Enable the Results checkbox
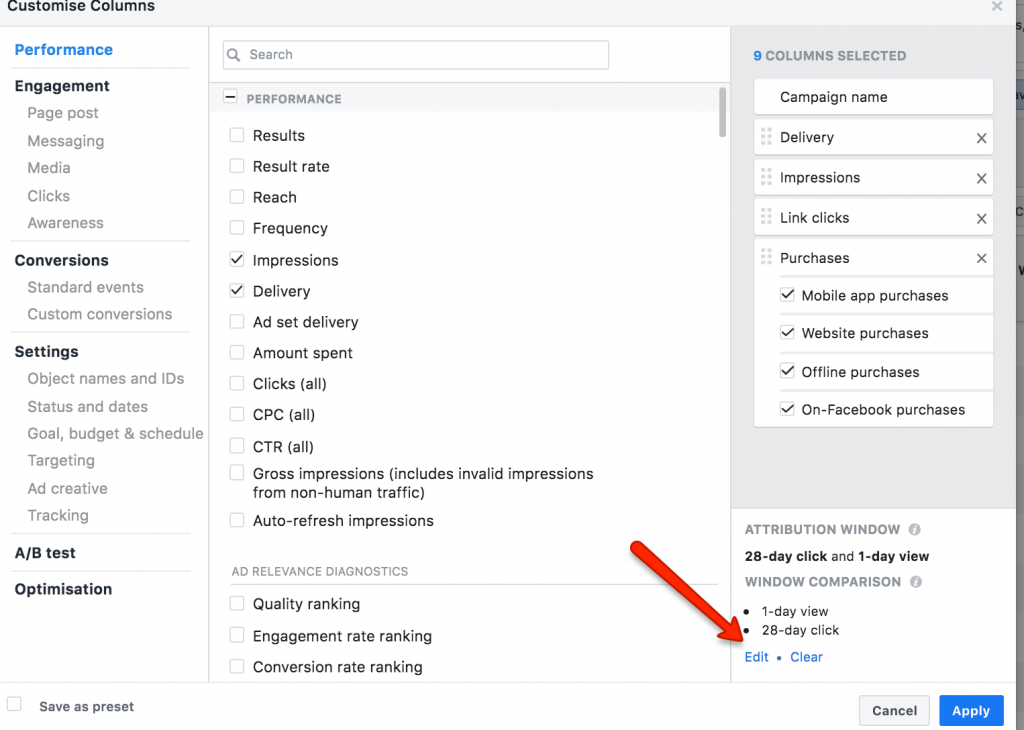Image resolution: width=1024 pixels, height=730 pixels. pyautogui.click(x=236, y=135)
